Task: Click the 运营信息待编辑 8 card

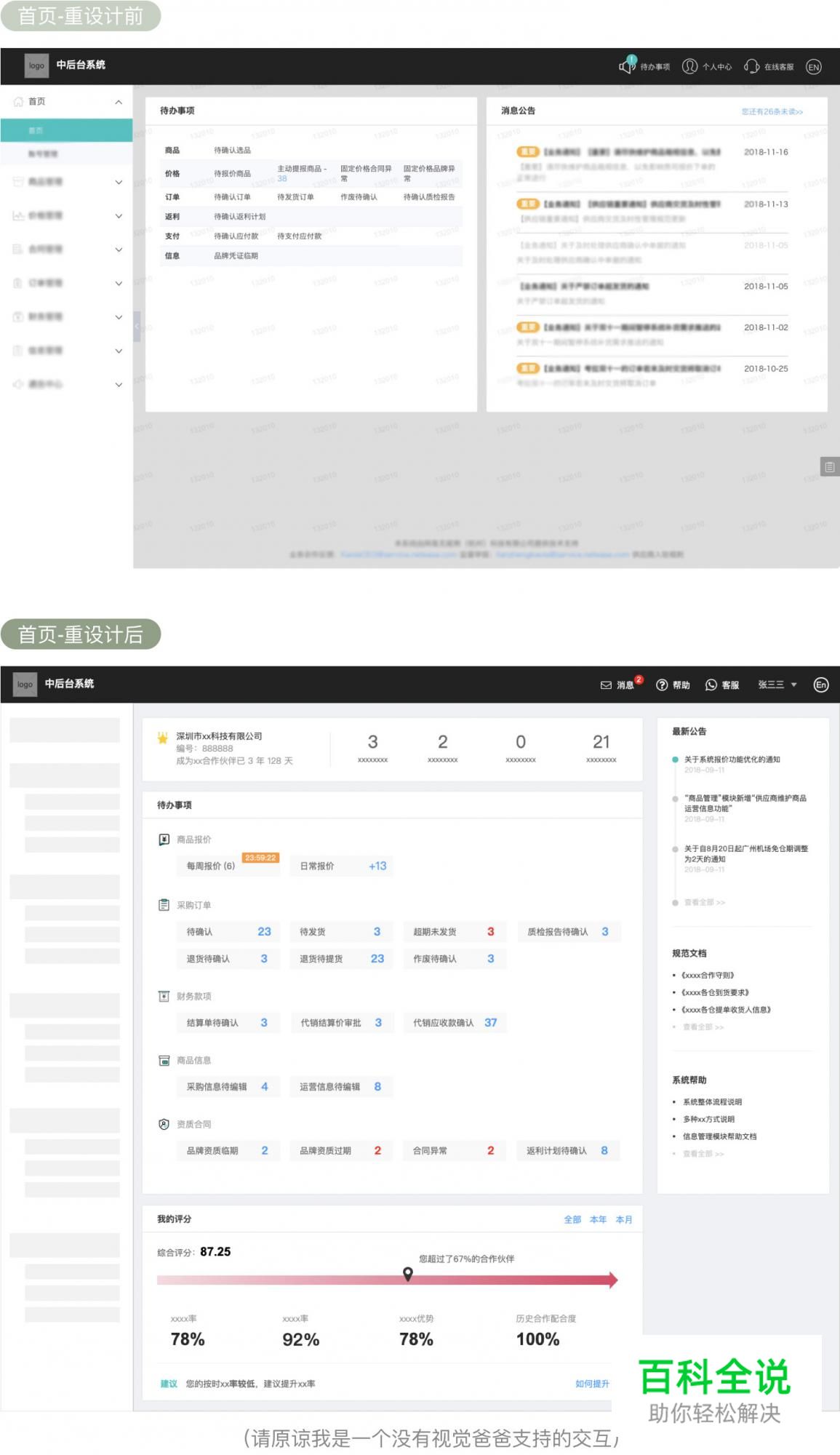Action: [342, 1087]
